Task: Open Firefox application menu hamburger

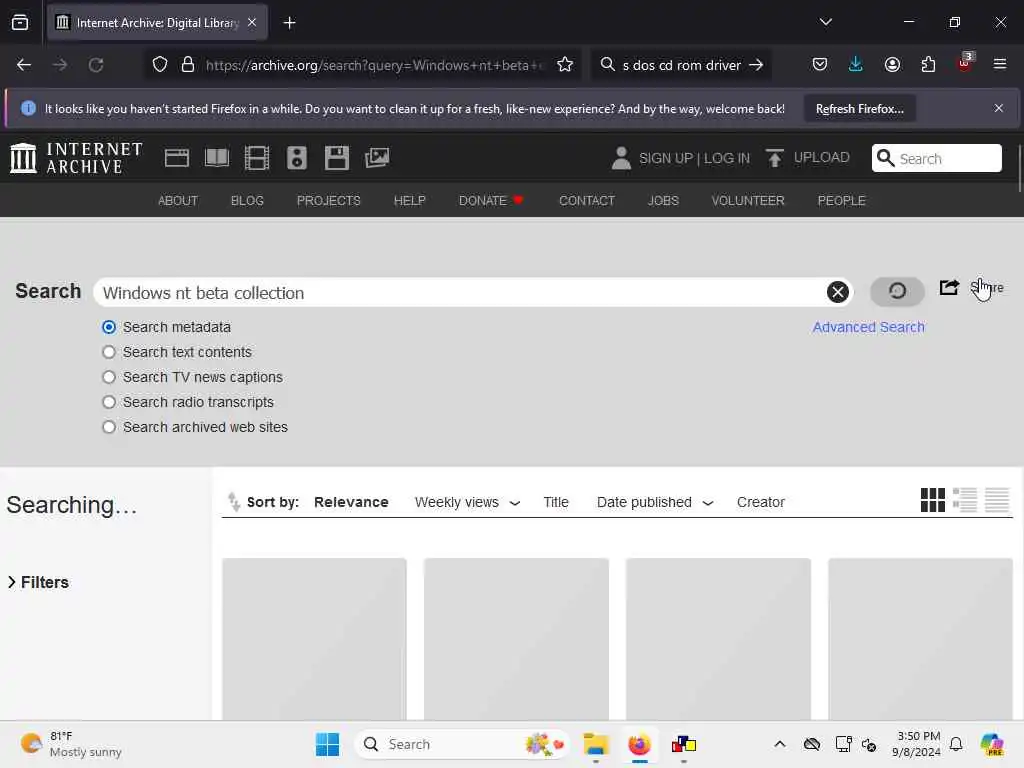Action: click(999, 64)
